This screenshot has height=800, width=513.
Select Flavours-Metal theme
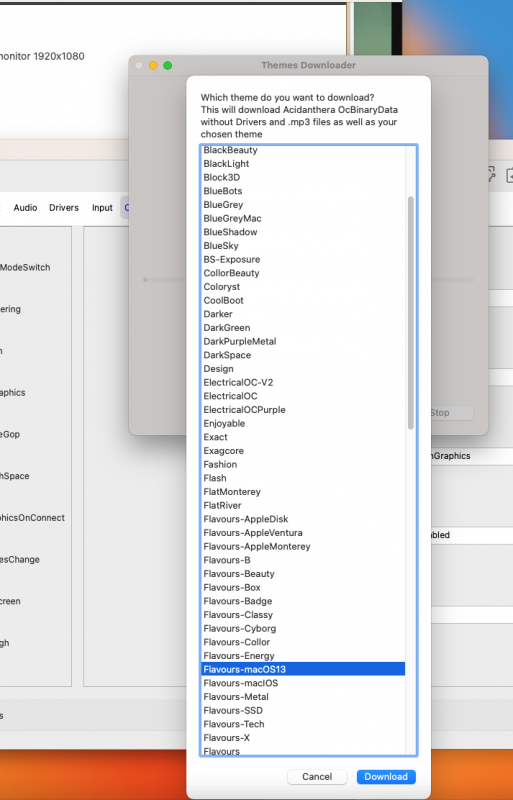tap(303, 697)
